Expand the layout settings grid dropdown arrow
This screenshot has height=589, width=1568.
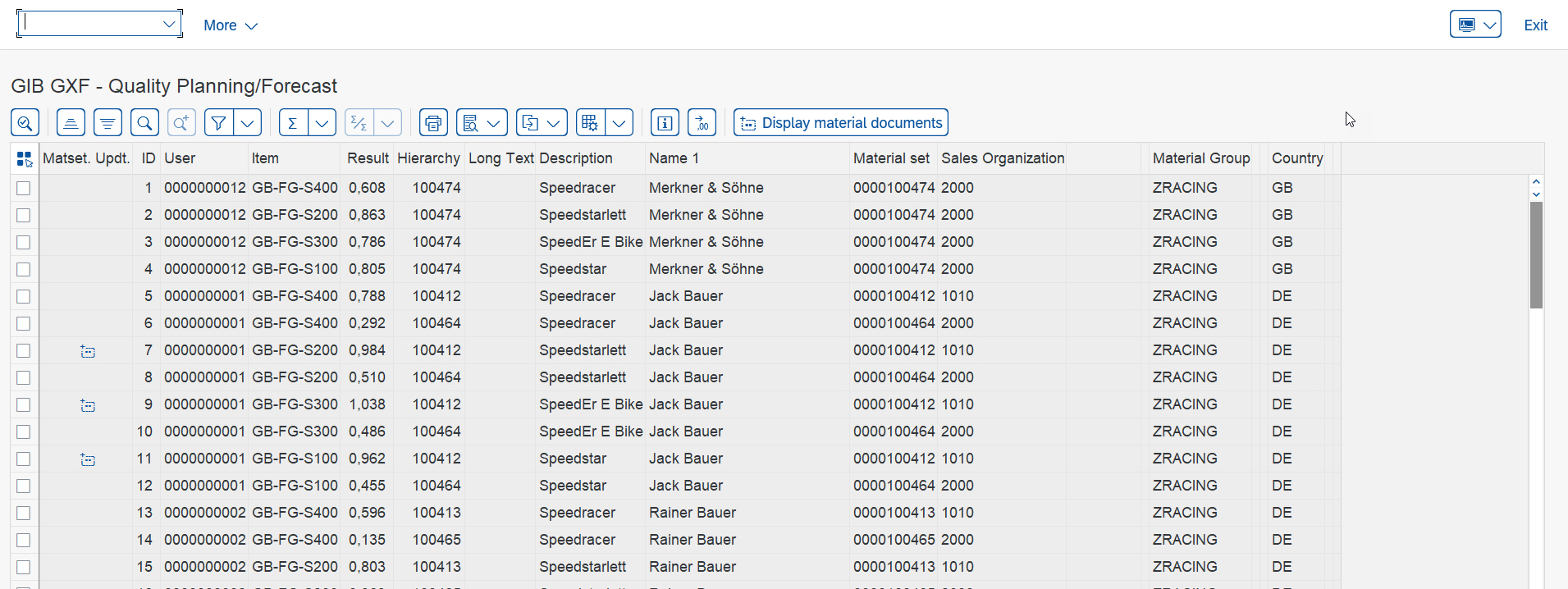tap(619, 123)
